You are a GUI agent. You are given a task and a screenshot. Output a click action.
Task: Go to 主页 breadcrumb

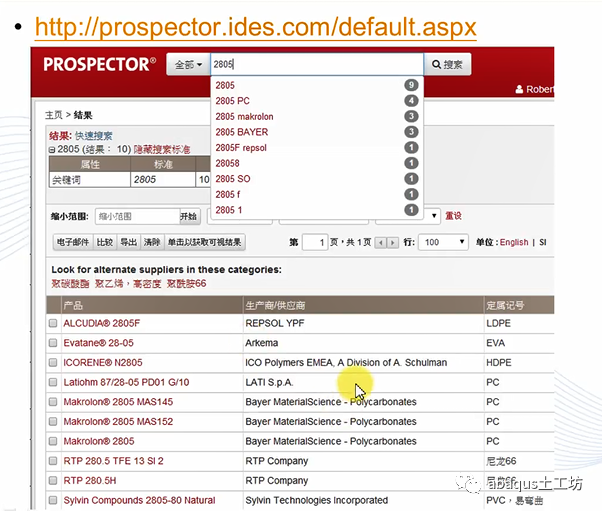point(53,115)
